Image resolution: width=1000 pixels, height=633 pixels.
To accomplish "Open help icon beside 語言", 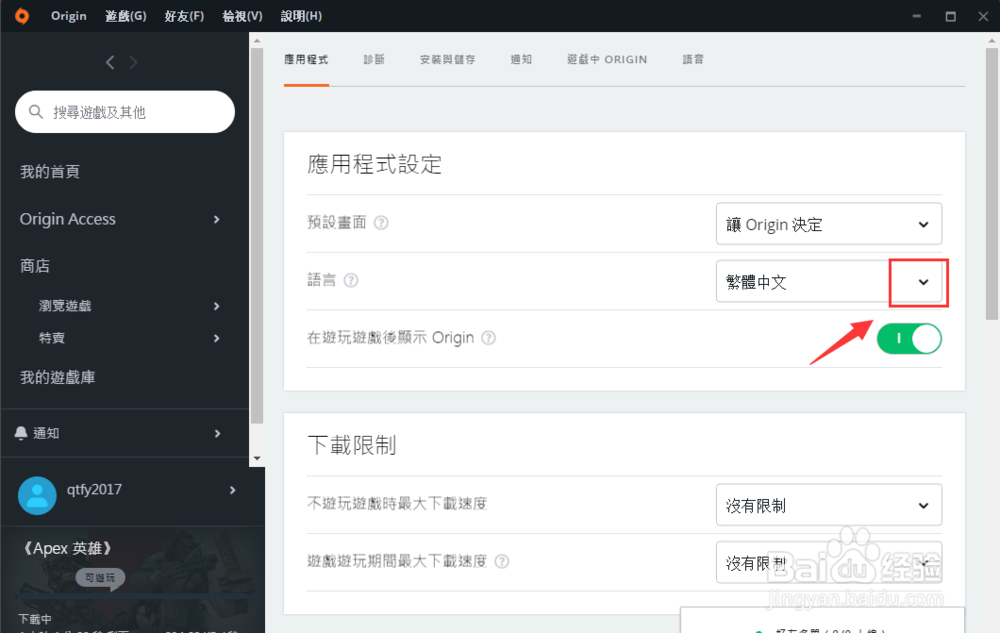I will point(351,280).
